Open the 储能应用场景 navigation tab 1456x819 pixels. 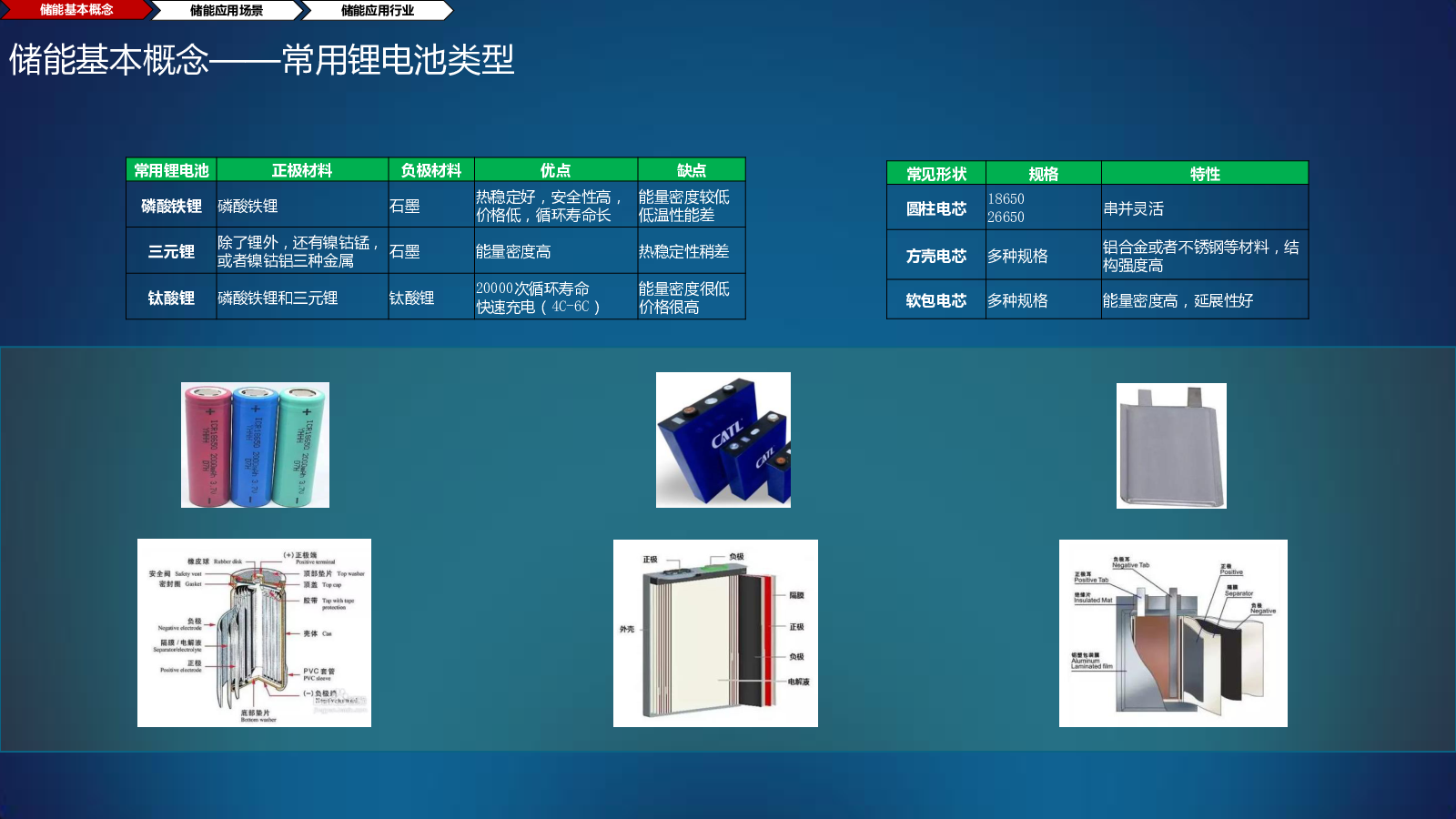click(227, 10)
